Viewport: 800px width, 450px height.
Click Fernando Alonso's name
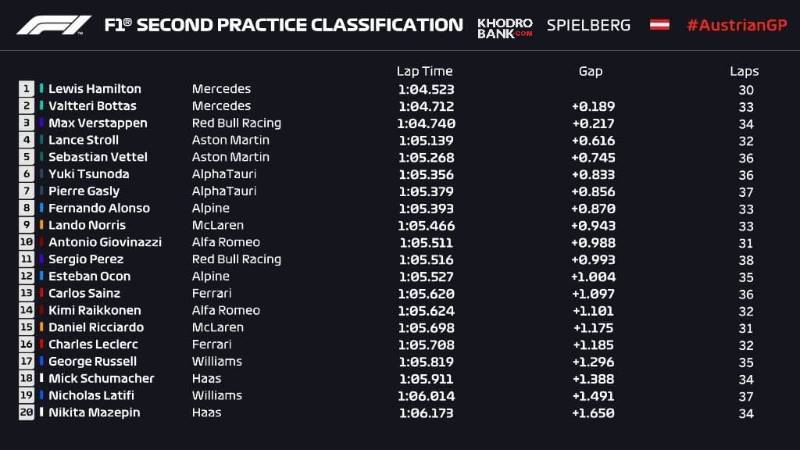(99, 208)
